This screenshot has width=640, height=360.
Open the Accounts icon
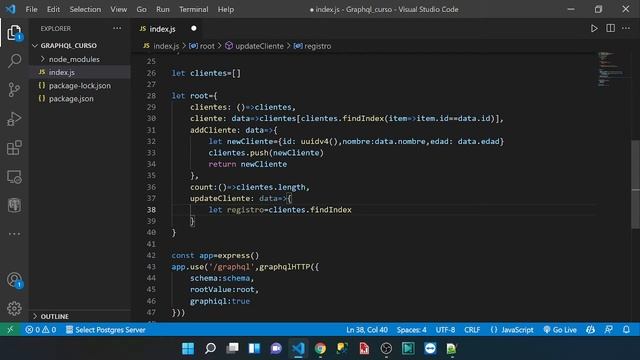(14, 280)
